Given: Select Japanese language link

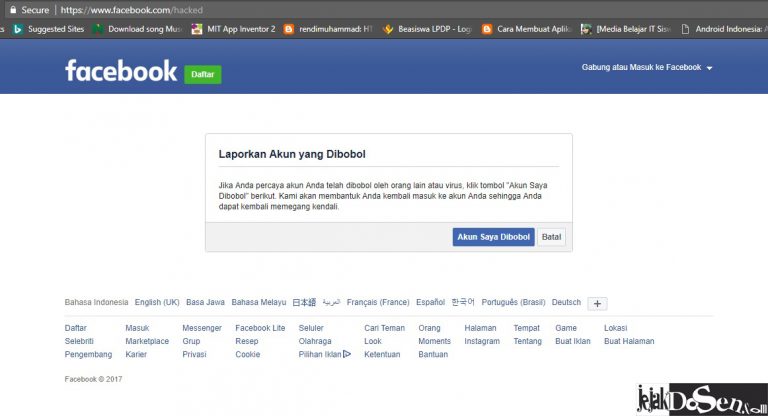Looking at the screenshot, I should point(304,302).
